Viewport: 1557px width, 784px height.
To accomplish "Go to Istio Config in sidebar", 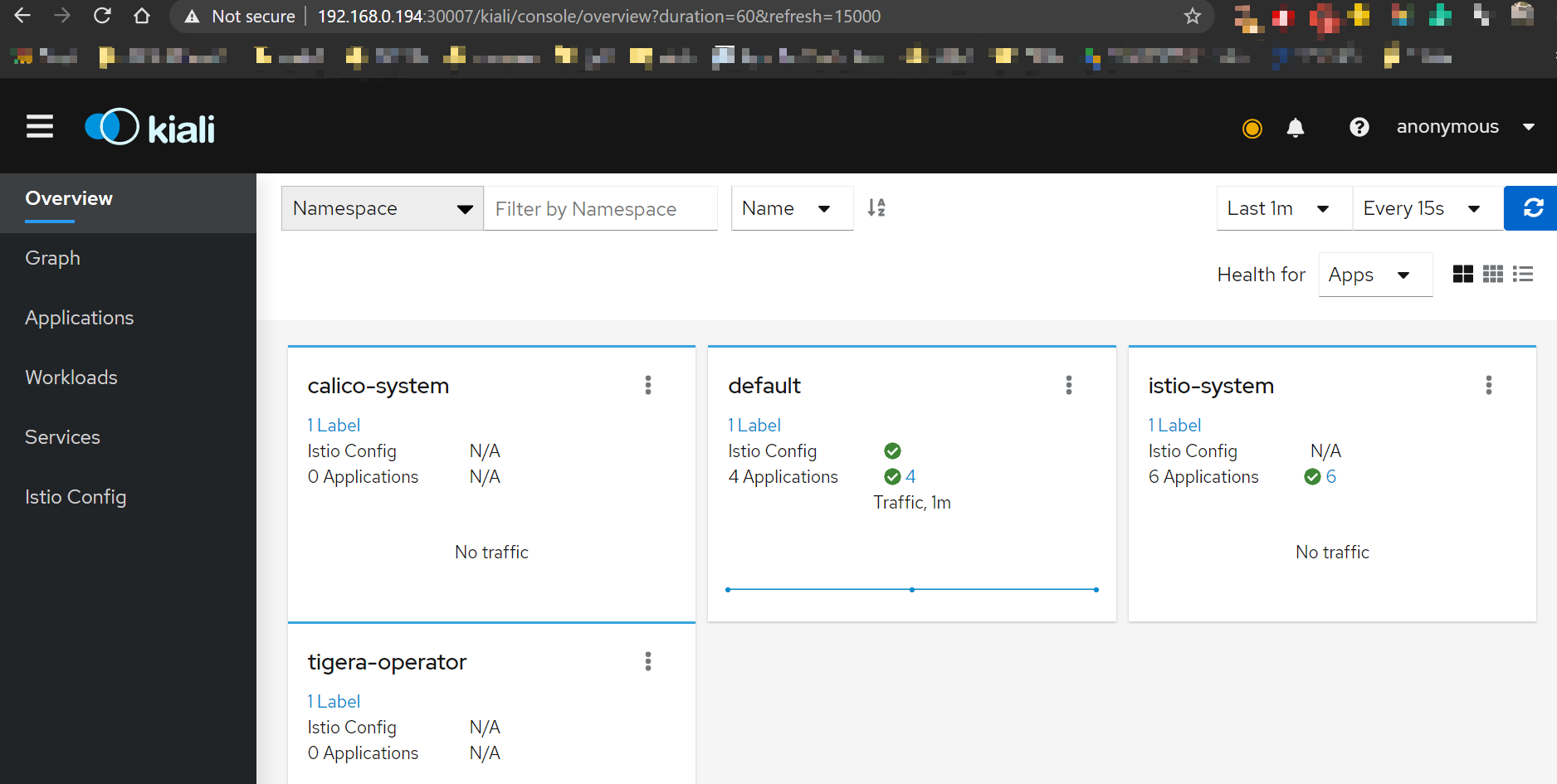I will click(x=128, y=497).
